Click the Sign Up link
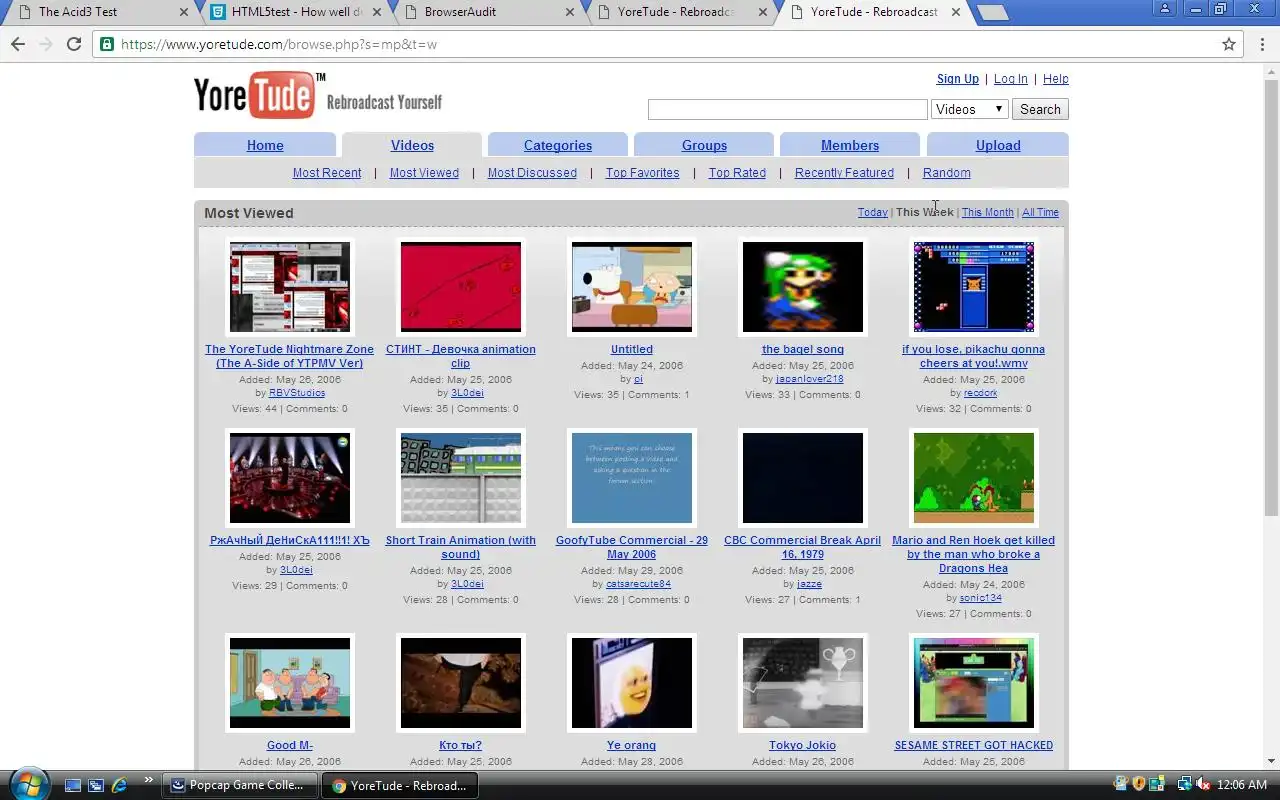Screen dimensions: 1280x800 point(958,79)
